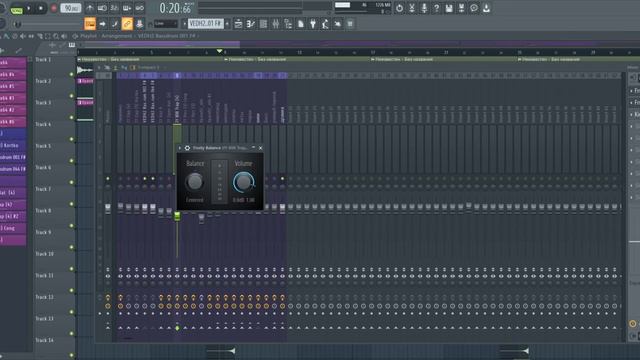
Task: Click the Master mixer track fader
Action: click(108, 208)
